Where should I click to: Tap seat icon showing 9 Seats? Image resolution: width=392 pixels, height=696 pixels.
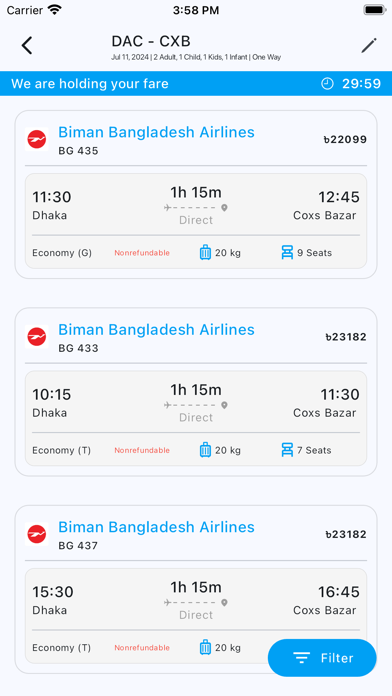[287, 253]
